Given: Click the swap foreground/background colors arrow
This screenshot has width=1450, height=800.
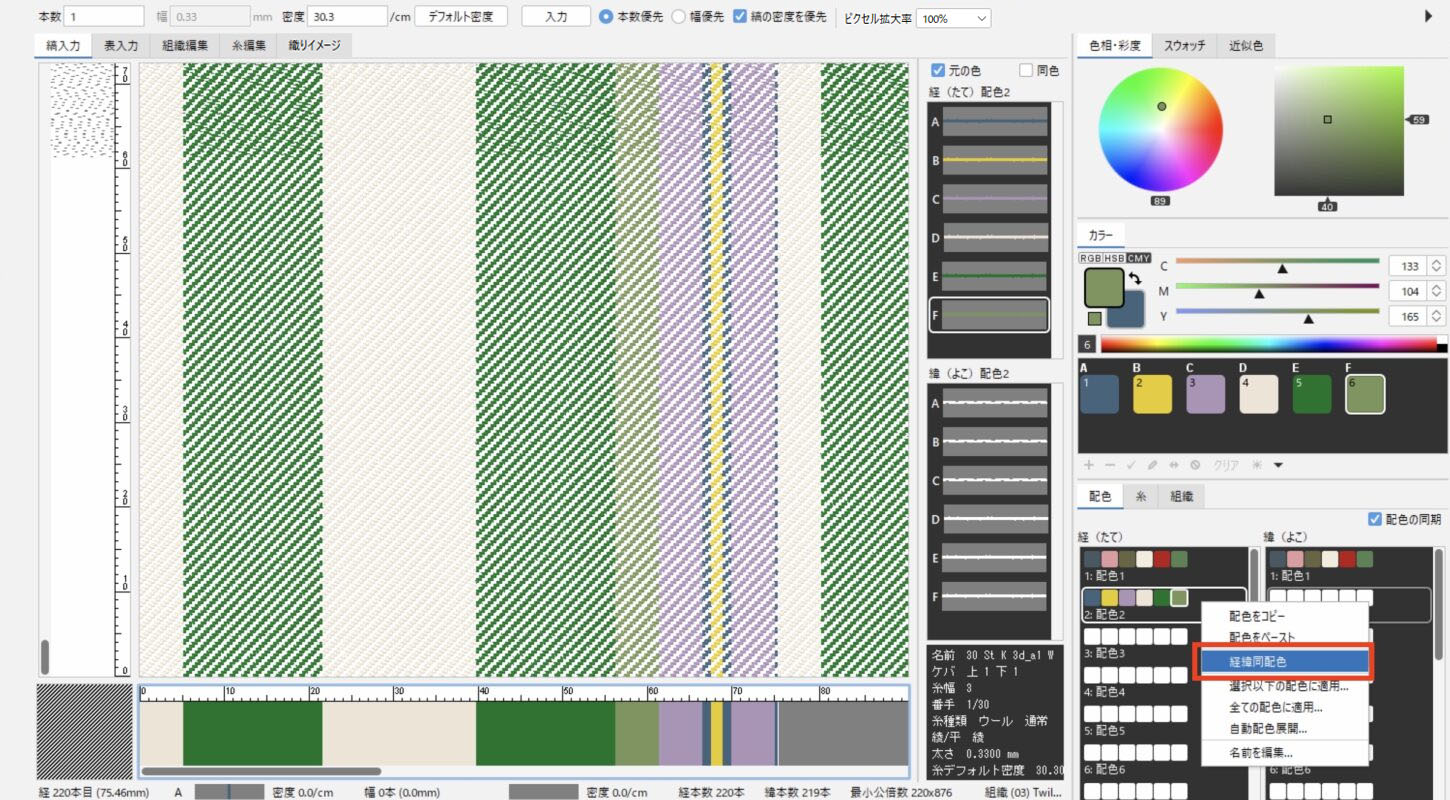Looking at the screenshot, I should 1136,279.
